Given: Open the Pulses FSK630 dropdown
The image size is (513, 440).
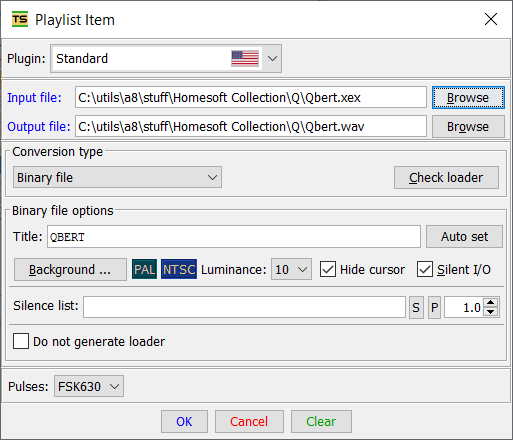Looking at the screenshot, I should pos(89,386).
